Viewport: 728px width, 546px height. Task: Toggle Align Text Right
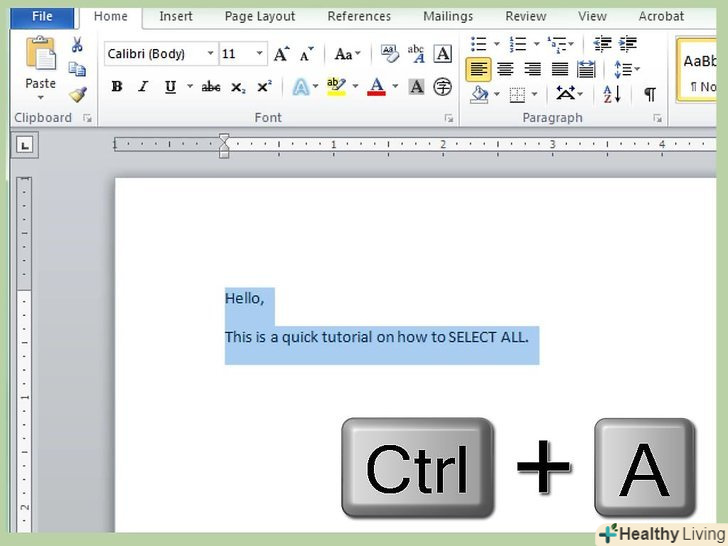tap(532, 69)
